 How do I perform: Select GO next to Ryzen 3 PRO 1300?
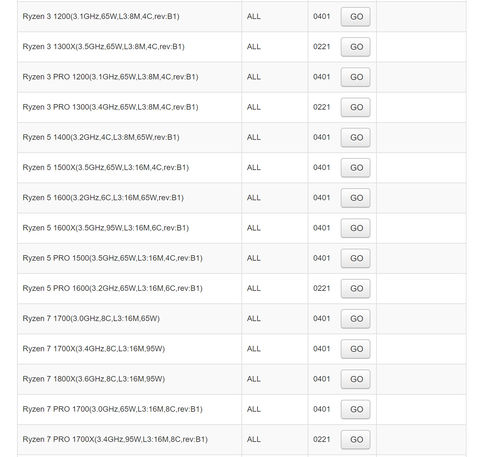(355, 107)
